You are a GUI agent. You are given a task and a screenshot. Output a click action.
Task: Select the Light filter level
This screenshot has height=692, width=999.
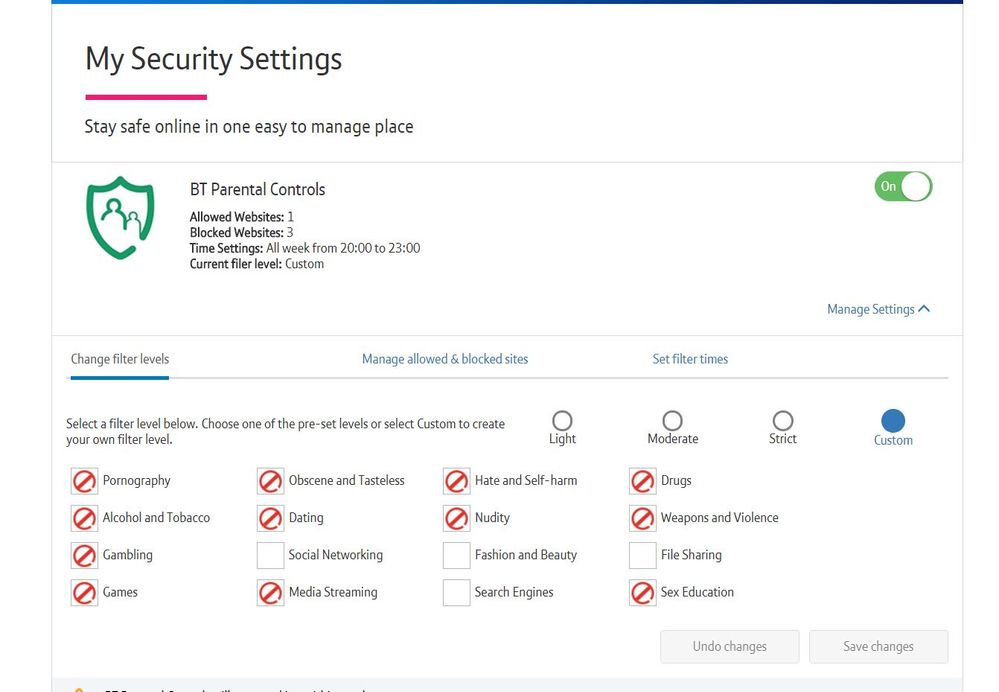pyautogui.click(x=562, y=421)
